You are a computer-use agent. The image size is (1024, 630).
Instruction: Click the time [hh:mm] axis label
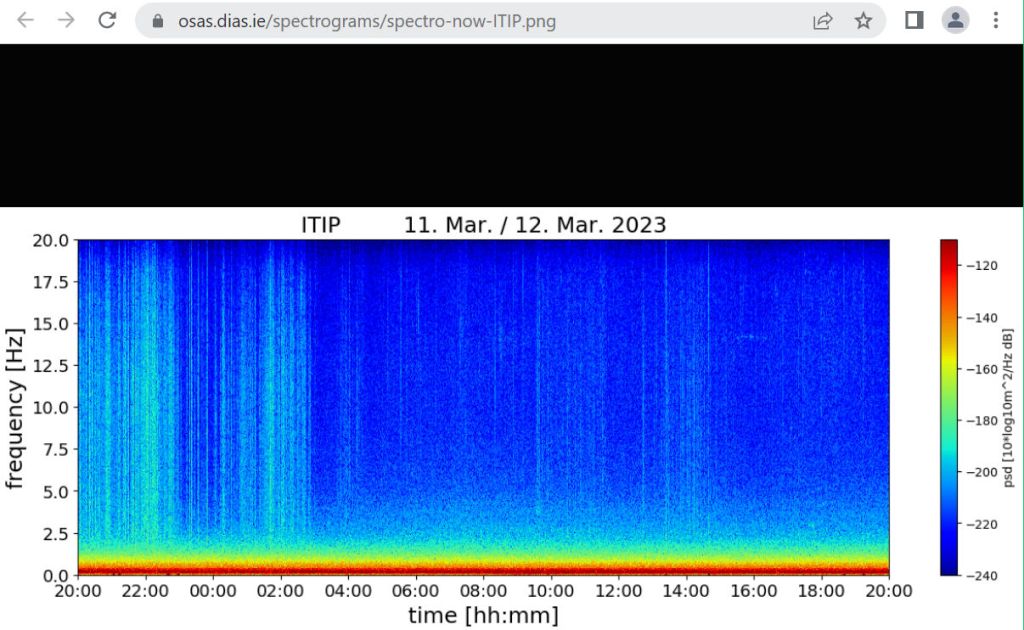tap(483, 615)
